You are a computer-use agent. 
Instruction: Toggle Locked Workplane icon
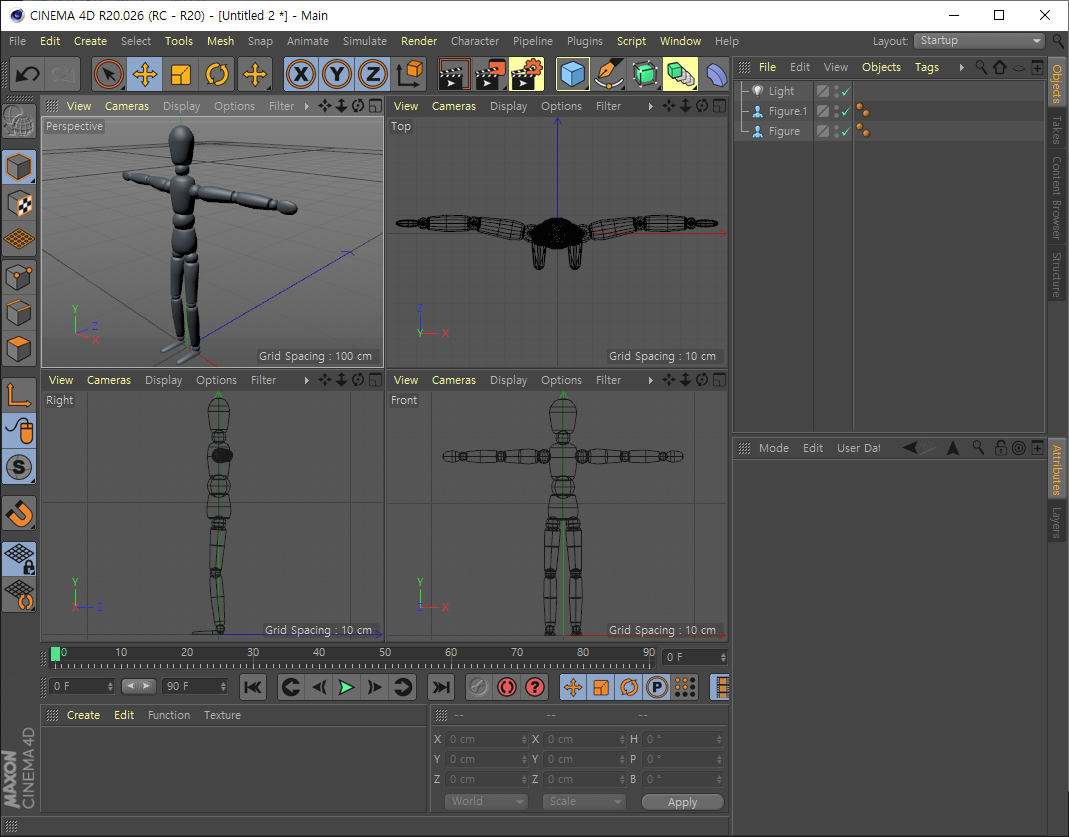point(19,559)
